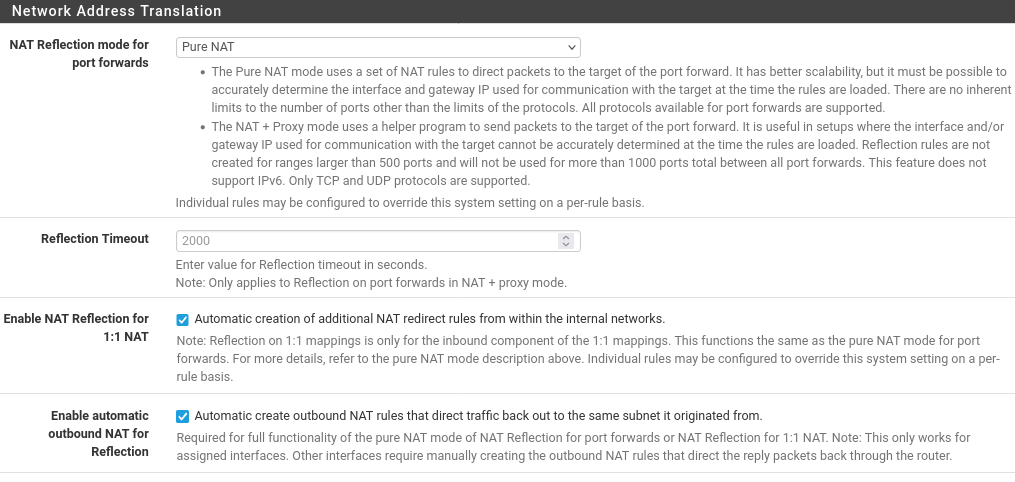Increase Reflection Timeout with the up arrow

(566, 237)
